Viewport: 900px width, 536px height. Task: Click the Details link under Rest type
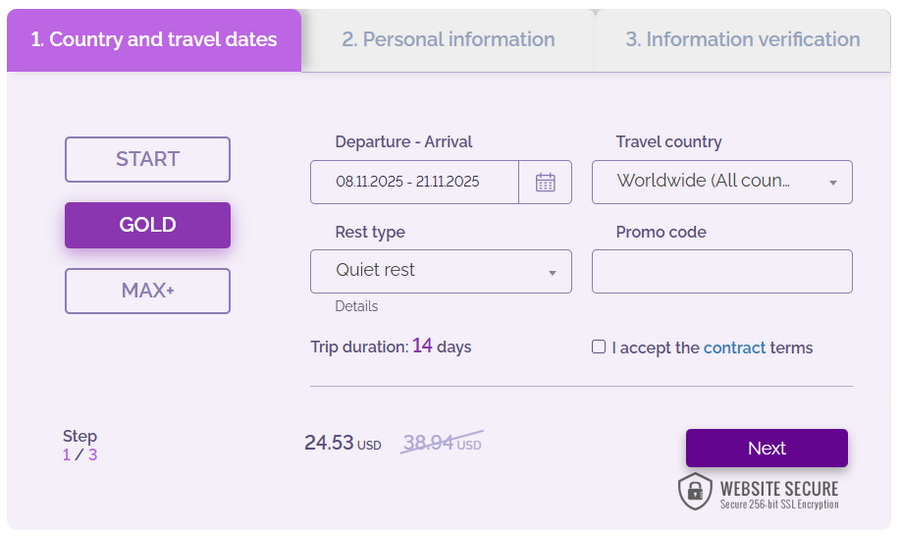click(357, 306)
